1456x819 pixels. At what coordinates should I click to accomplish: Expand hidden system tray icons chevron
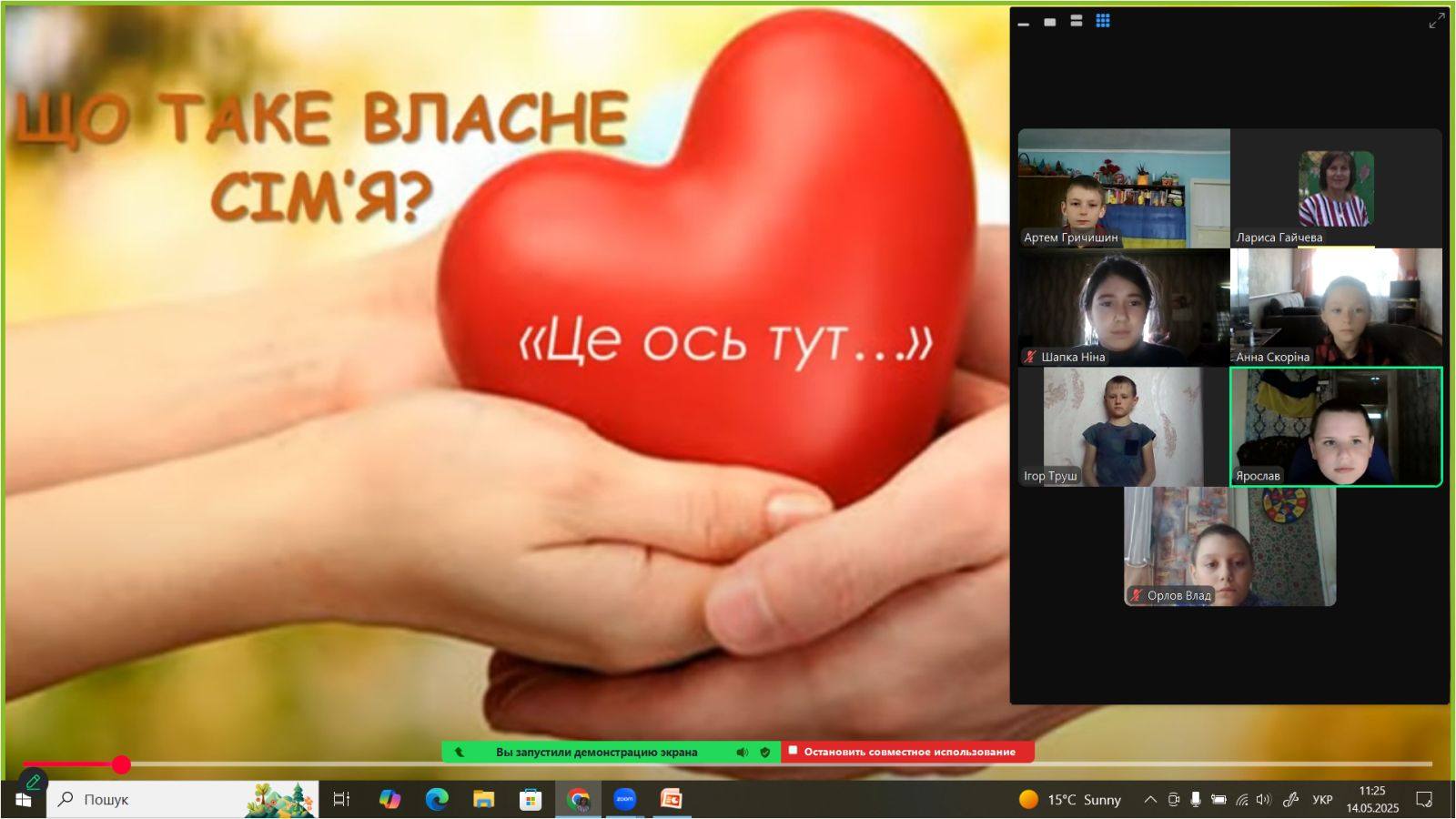click(1150, 800)
